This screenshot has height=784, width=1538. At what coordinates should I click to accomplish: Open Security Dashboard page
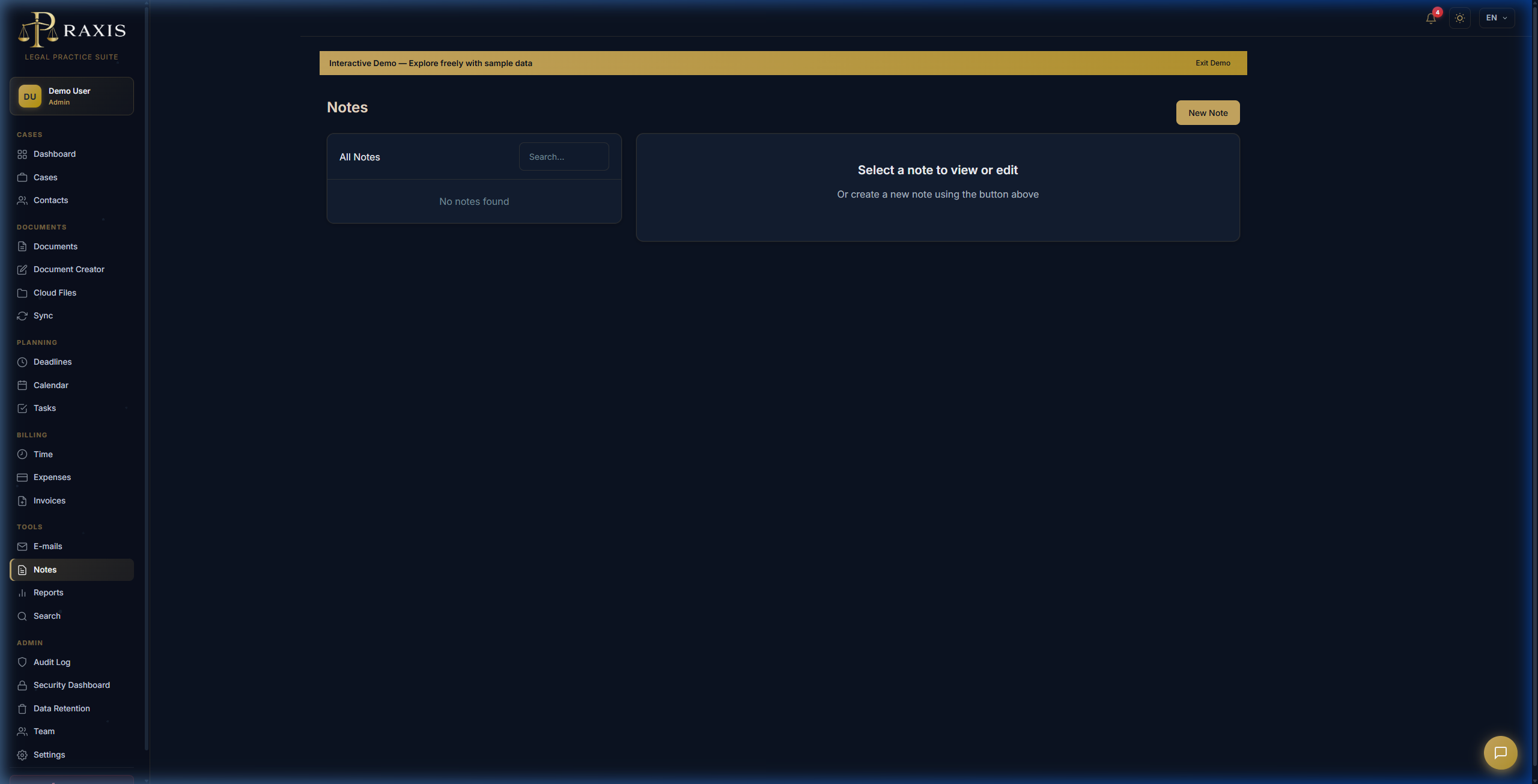tap(71, 685)
